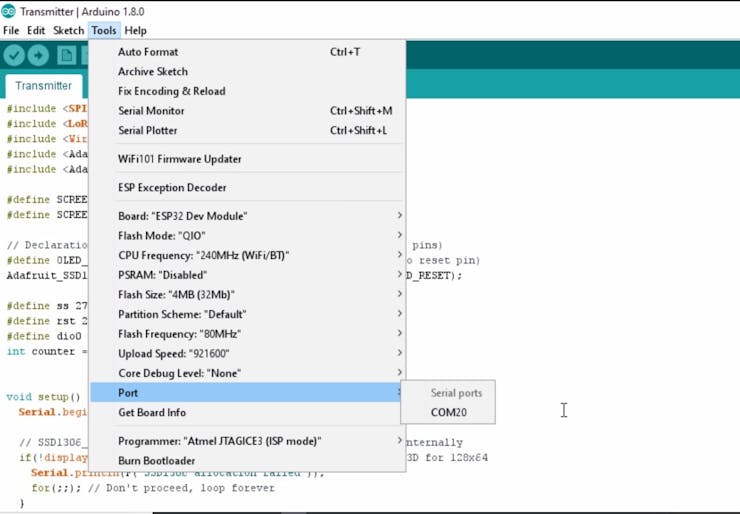Click "D_RESET);" code text
The height and width of the screenshot is (514, 740).
pyautogui.click(x=435, y=276)
